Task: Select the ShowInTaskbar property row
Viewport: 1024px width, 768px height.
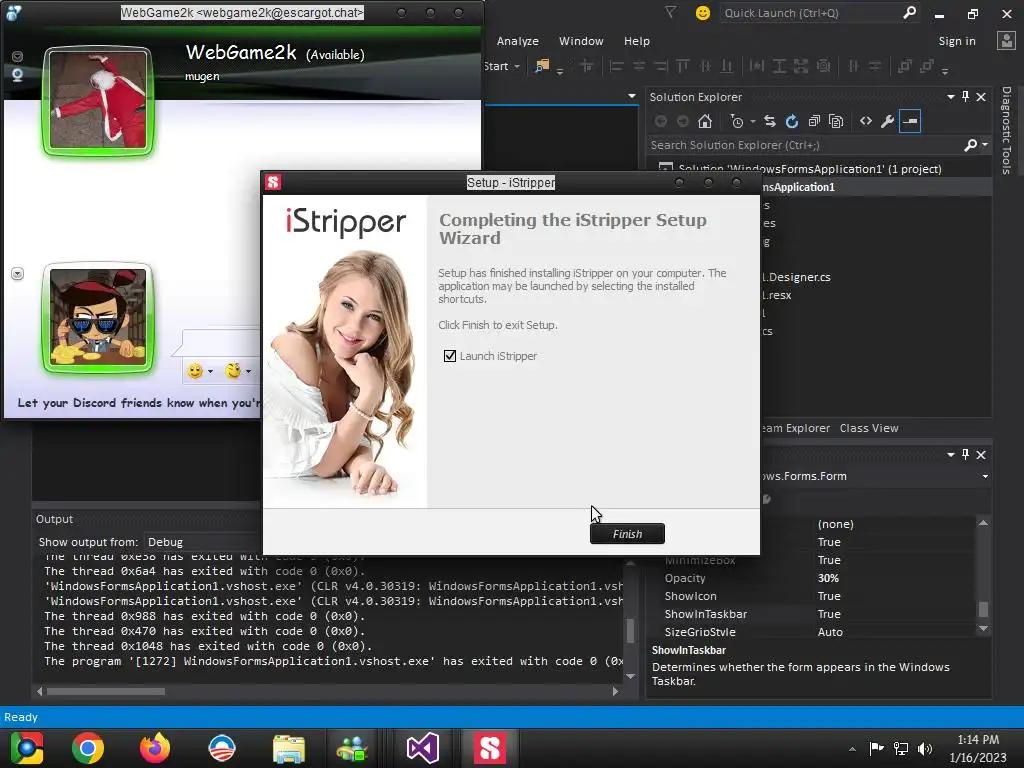Action: (x=813, y=614)
